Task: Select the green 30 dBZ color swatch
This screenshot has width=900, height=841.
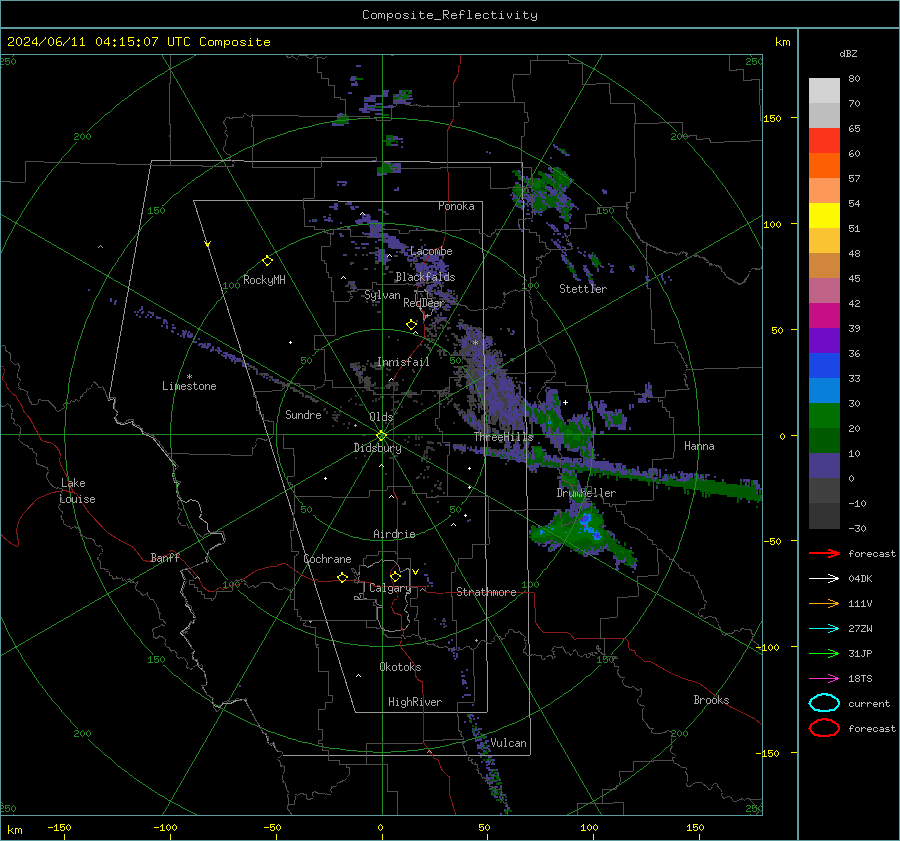Action: tap(824, 416)
